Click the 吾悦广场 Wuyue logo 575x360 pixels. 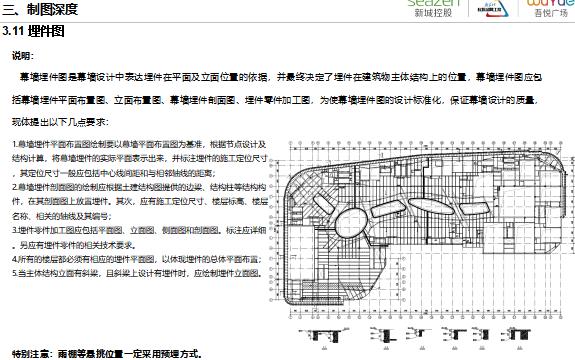pyautogui.click(x=551, y=8)
